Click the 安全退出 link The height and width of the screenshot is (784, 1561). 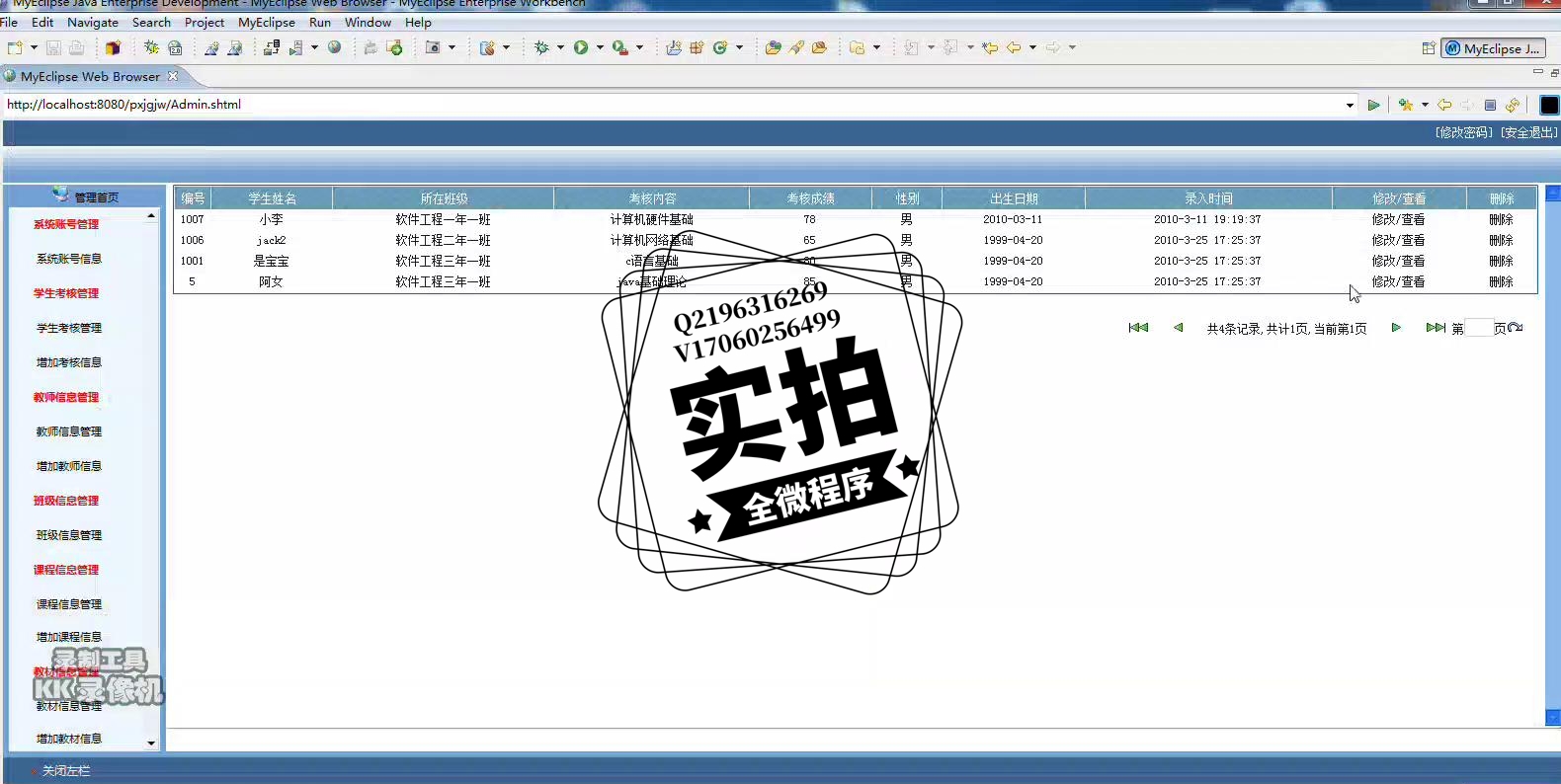pos(1528,132)
